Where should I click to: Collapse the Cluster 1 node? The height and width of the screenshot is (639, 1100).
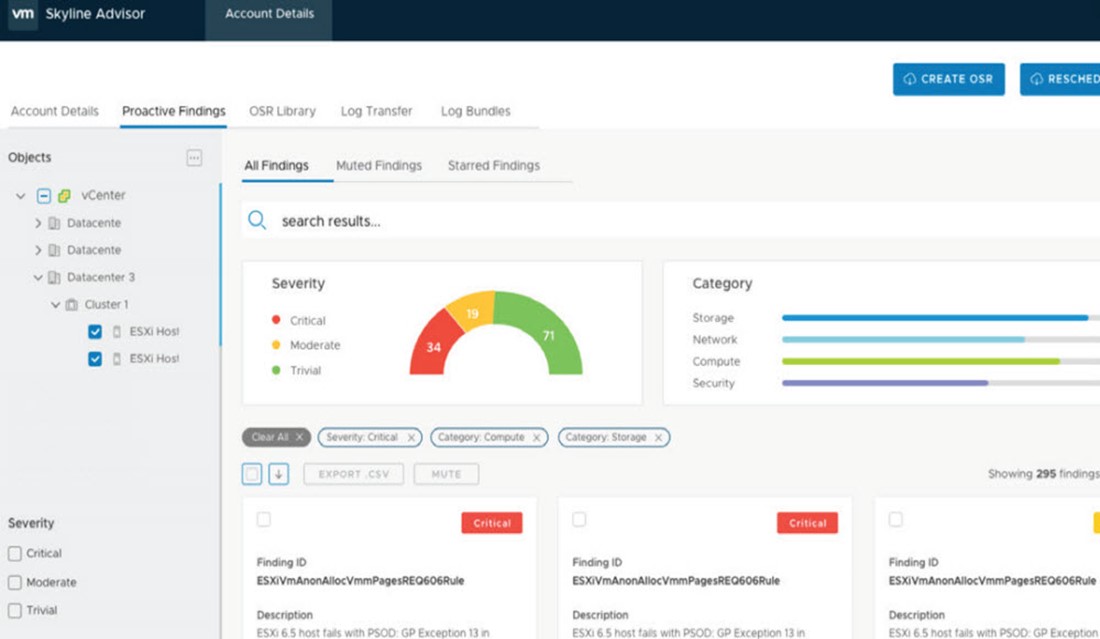coord(55,305)
